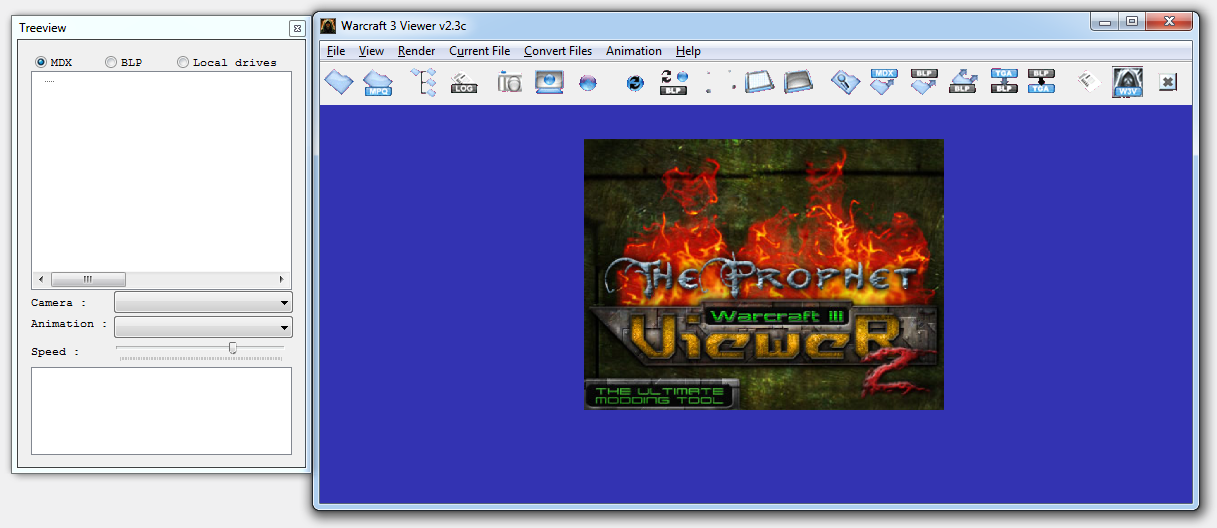Click the dark shaded plane icon
The height and width of the screenshot is (528, 1217).
798,82
